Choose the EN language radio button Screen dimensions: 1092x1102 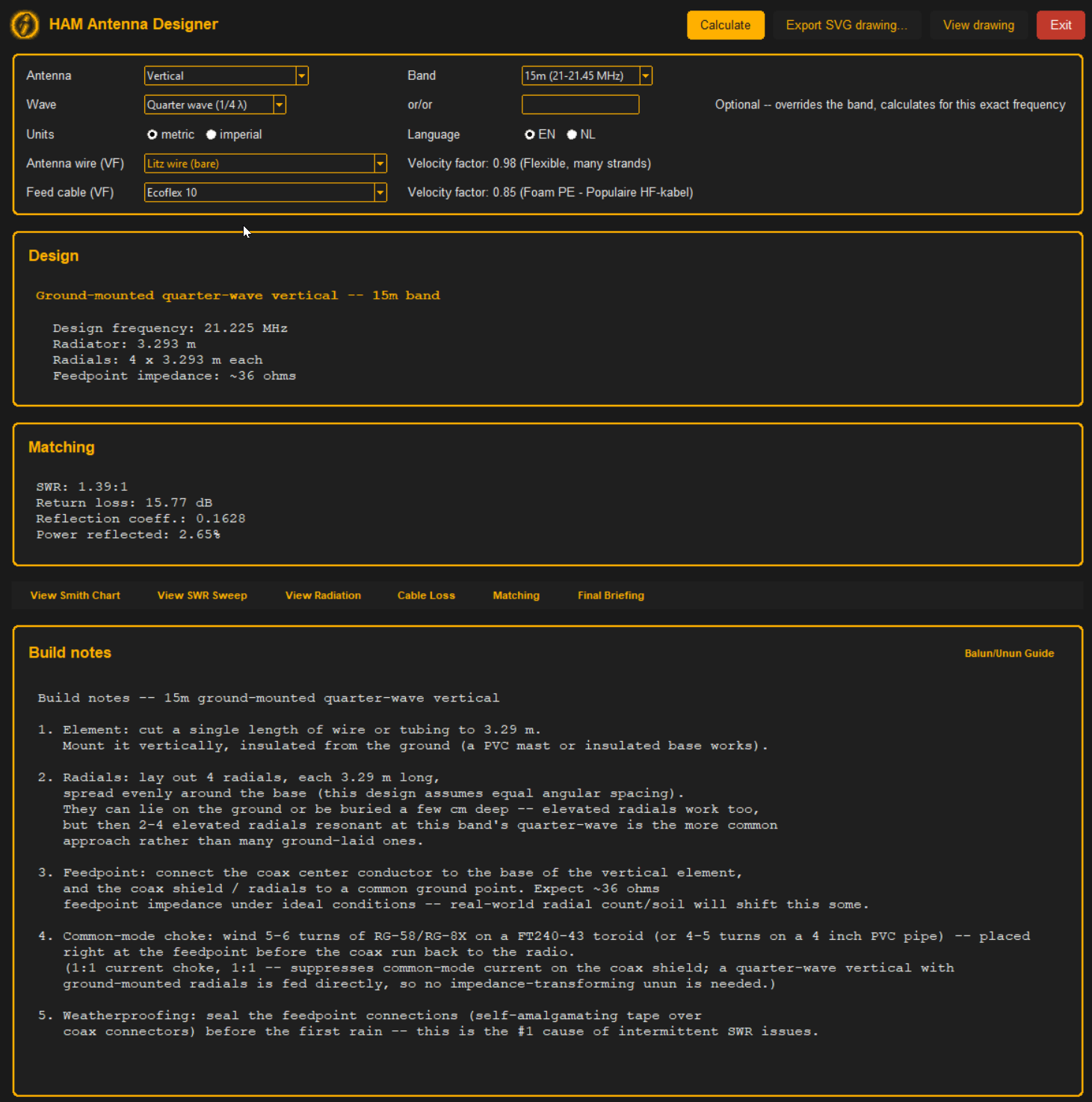(x=530, y=134)
